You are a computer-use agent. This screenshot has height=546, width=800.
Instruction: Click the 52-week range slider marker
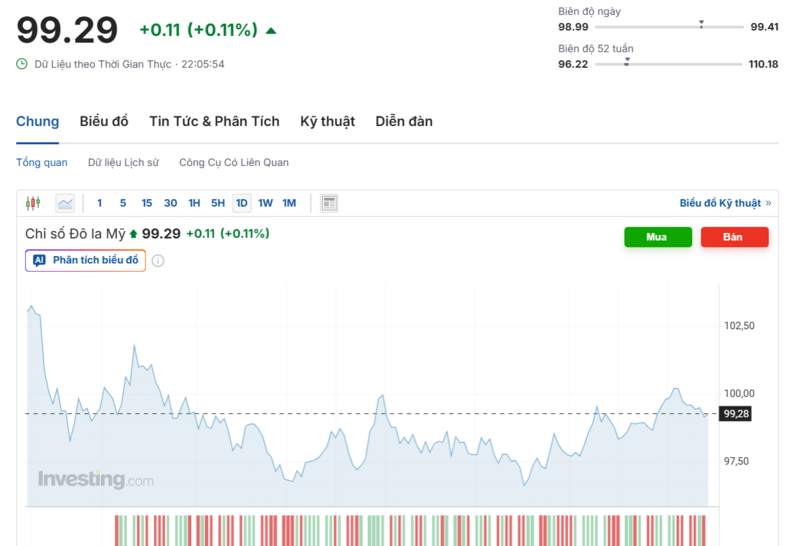pyautogui.click(x=627, y=62)
